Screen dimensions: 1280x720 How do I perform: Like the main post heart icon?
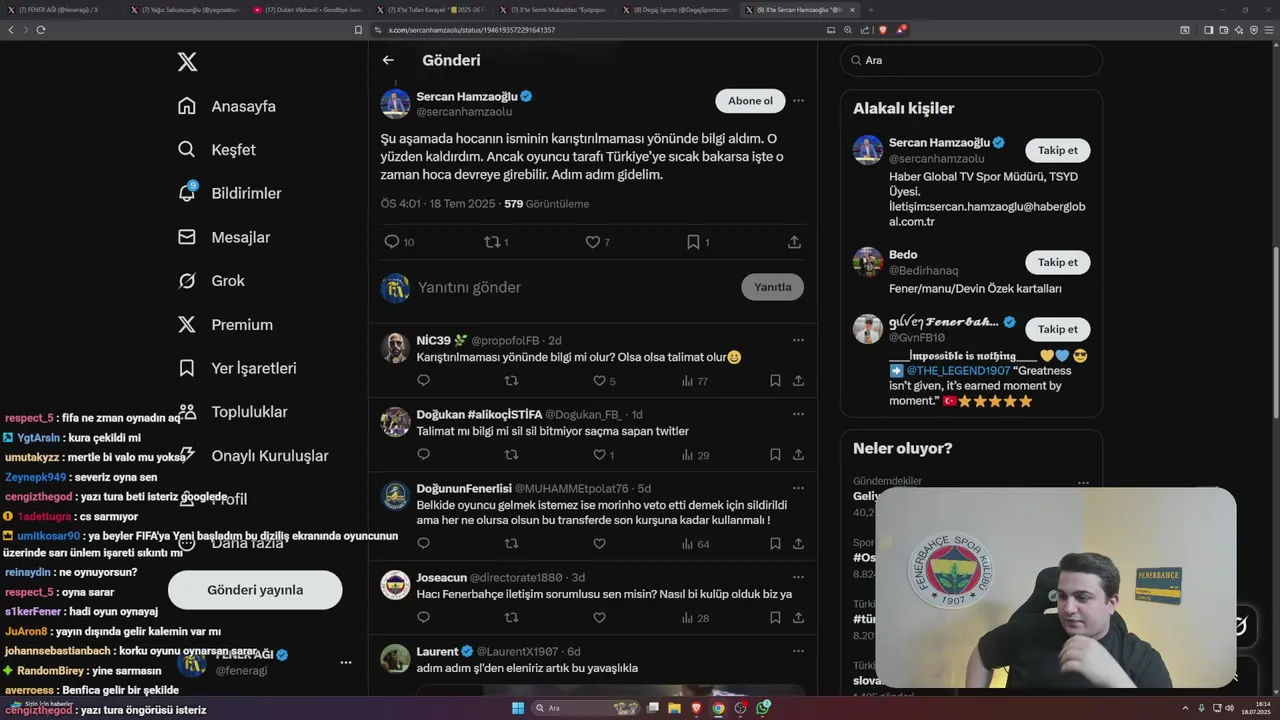click(x=592, y=242)
